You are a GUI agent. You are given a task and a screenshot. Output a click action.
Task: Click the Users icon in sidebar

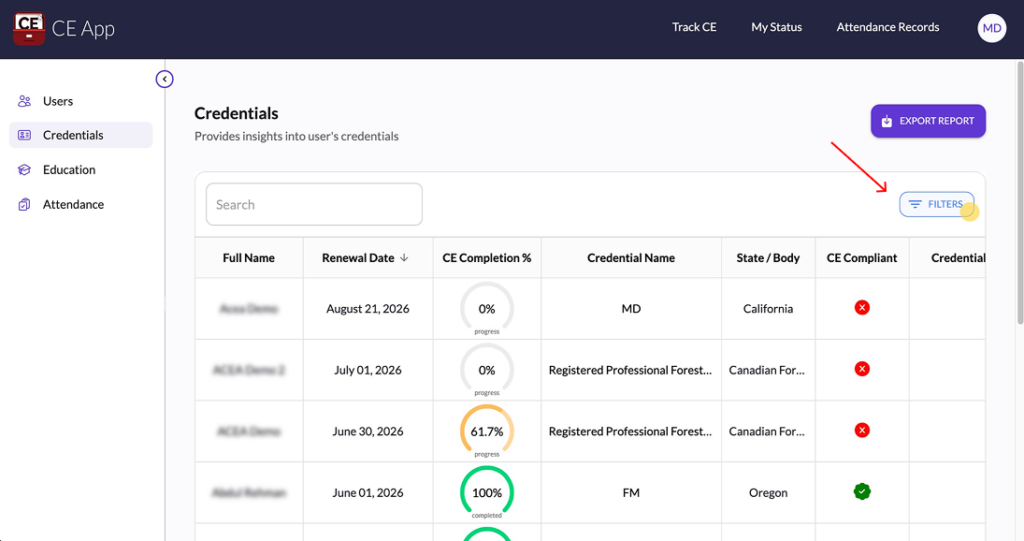tap(25, 101)
